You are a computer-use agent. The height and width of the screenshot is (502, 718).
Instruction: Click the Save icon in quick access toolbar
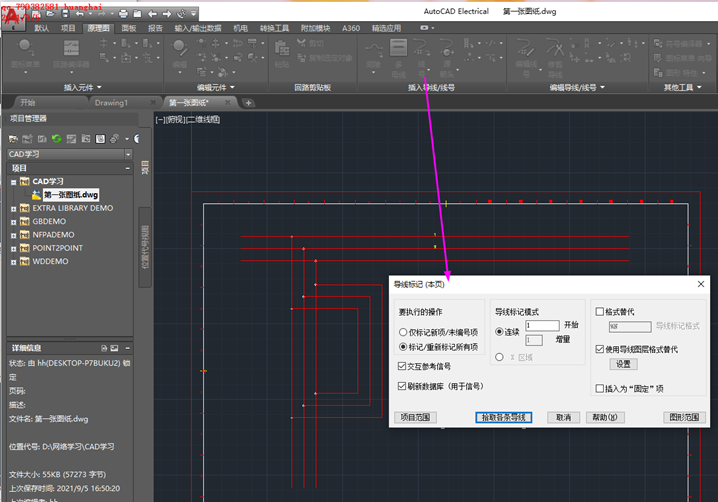(x=65, y=14)
